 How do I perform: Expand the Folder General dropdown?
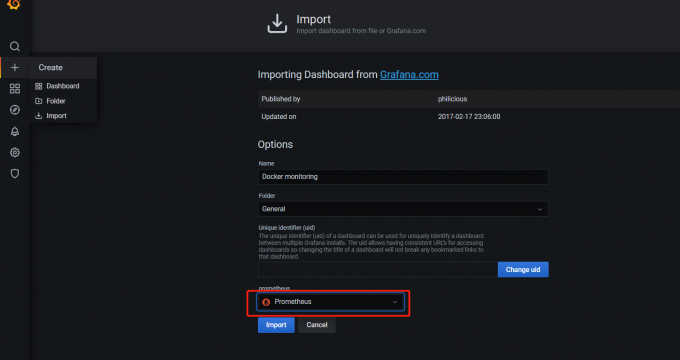click(403, 209)
